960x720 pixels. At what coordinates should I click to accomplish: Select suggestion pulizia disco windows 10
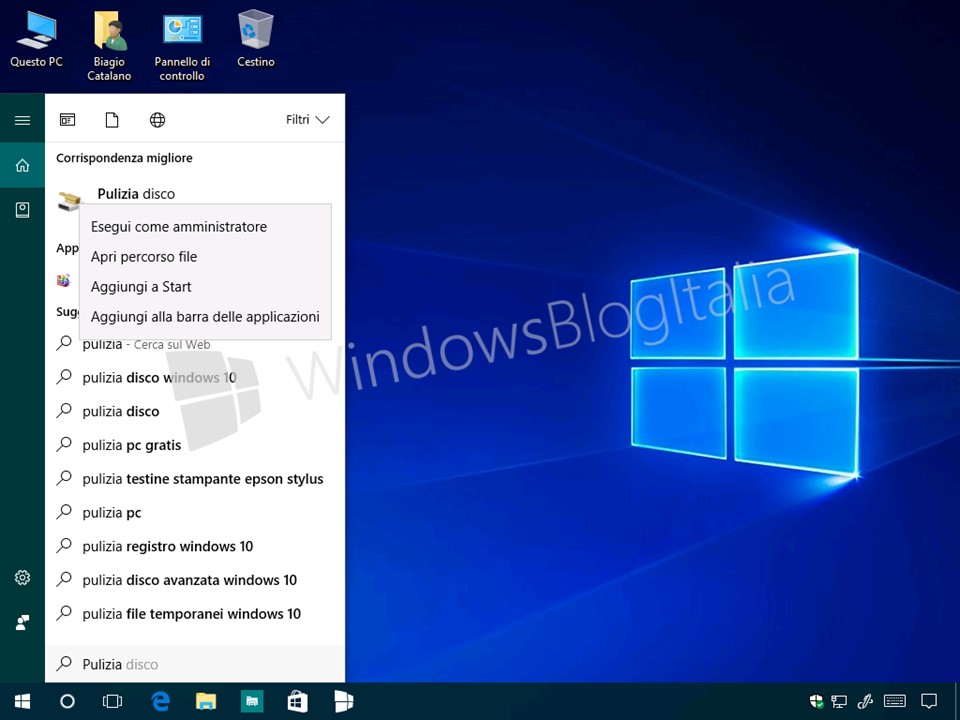click(195, 378)
